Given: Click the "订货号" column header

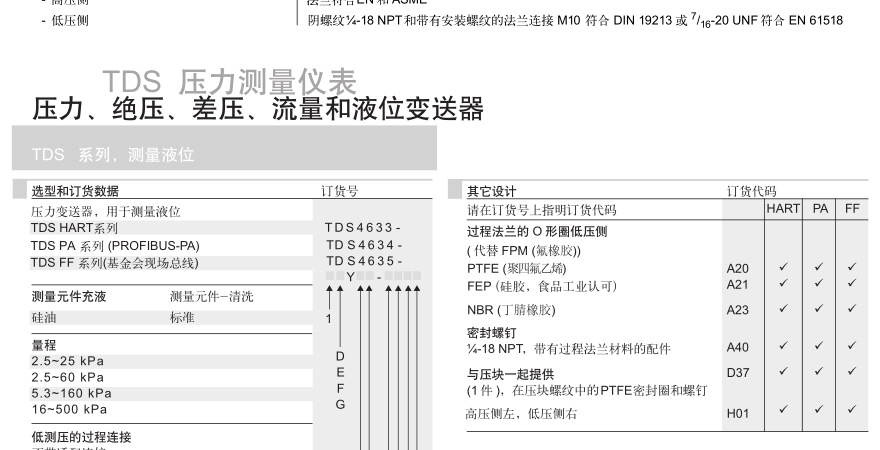Looking at the screenshot, I should coord(340,191).
